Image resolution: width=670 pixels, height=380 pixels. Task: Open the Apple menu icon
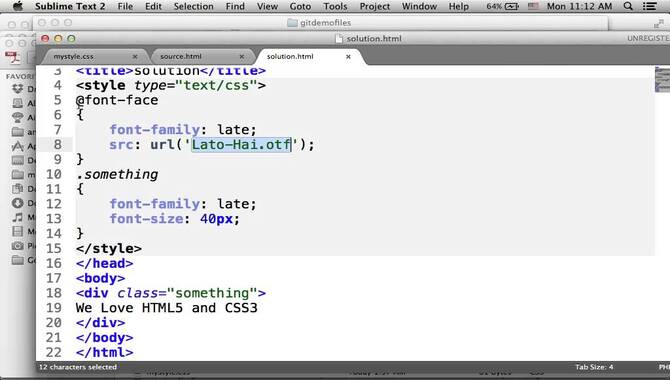[x=18, y=6]
